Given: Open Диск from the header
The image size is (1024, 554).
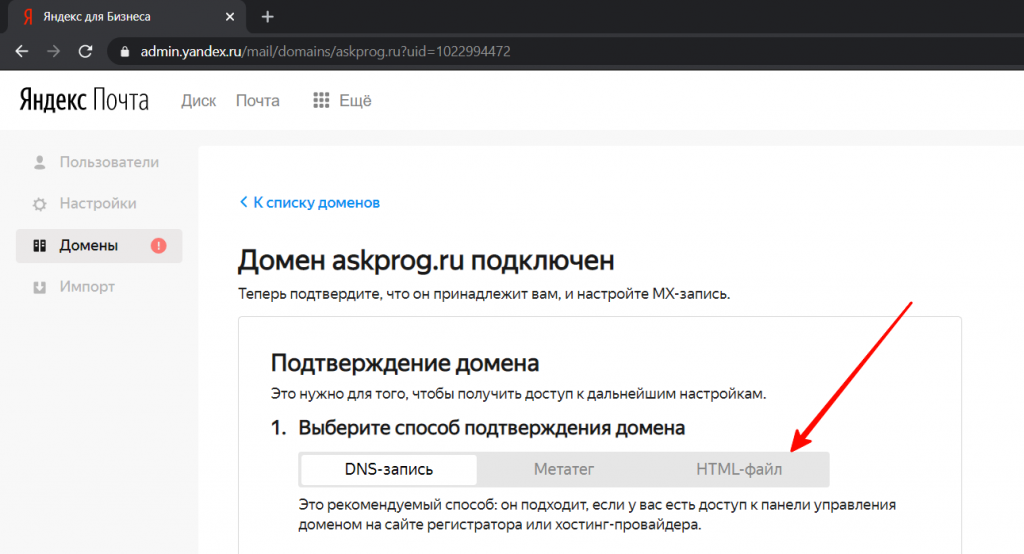Looking at the screenshot, I should 199,101.
